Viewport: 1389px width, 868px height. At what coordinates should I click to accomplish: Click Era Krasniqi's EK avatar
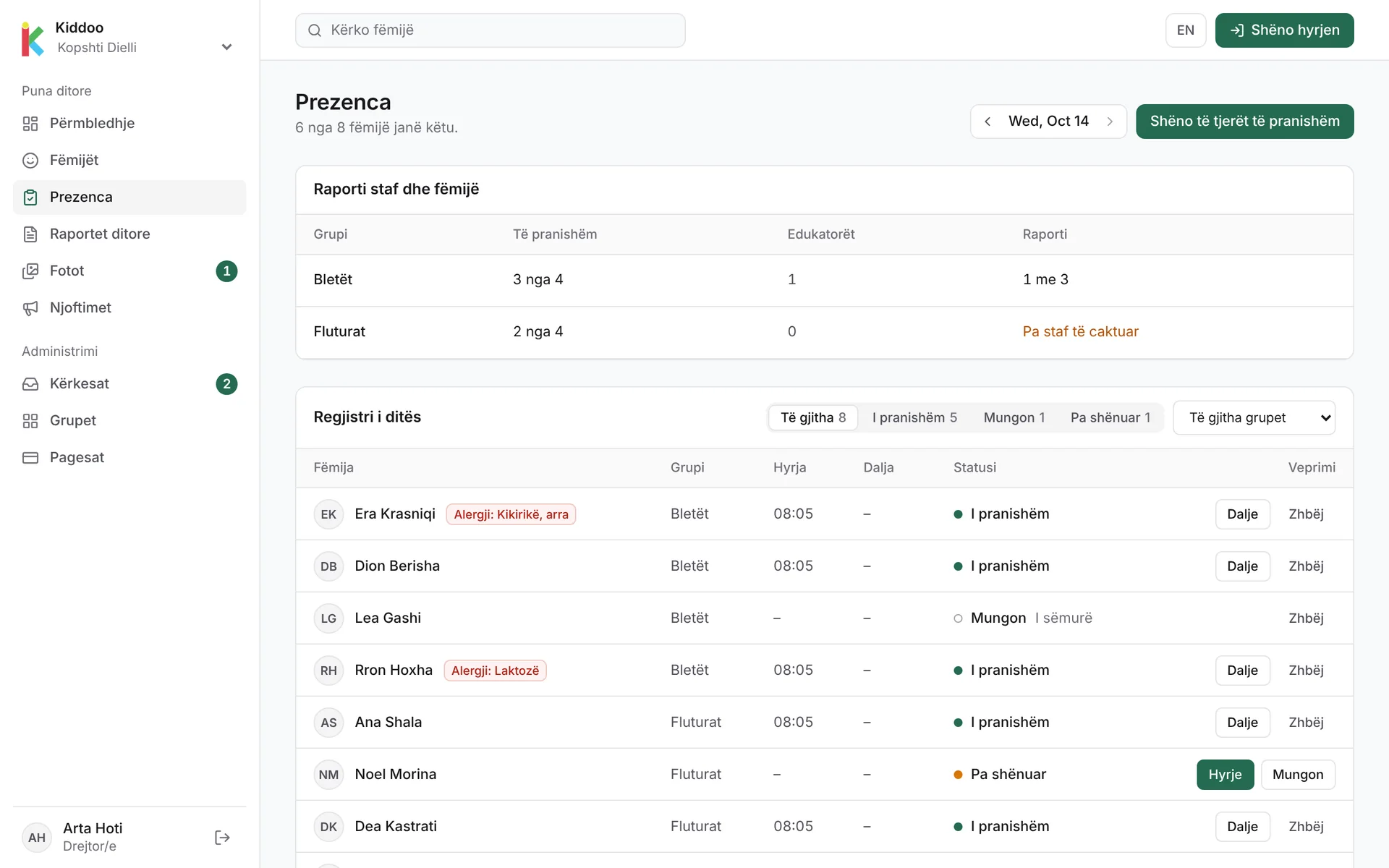pyautogui.click(x=328, y=514)
